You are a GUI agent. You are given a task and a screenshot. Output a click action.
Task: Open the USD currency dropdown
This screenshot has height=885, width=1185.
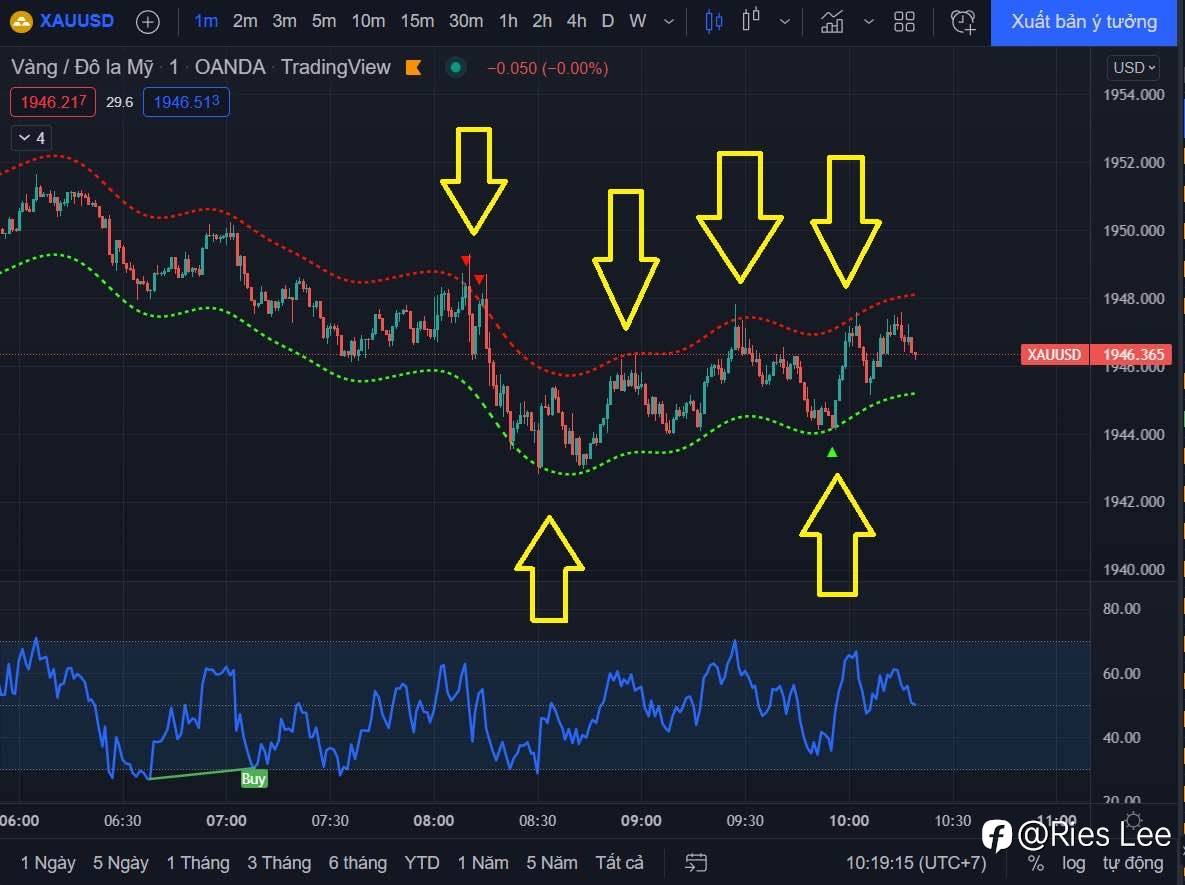click(1134, 67)
